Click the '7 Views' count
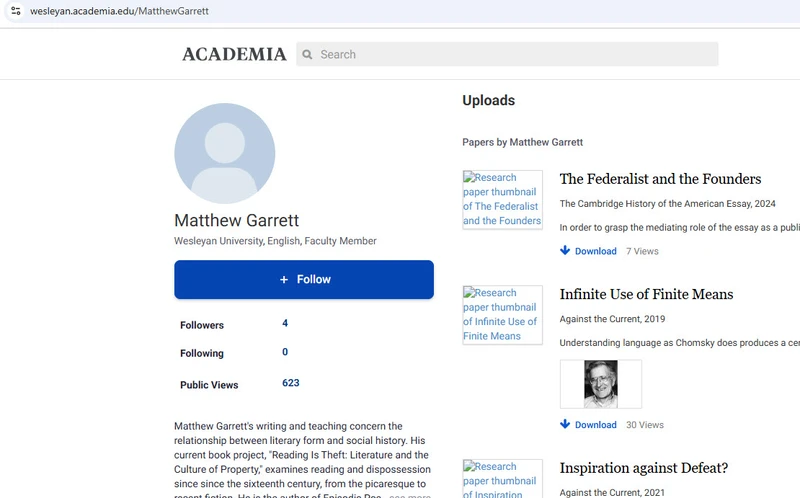800x498 pixels. [x=642, y=251]
